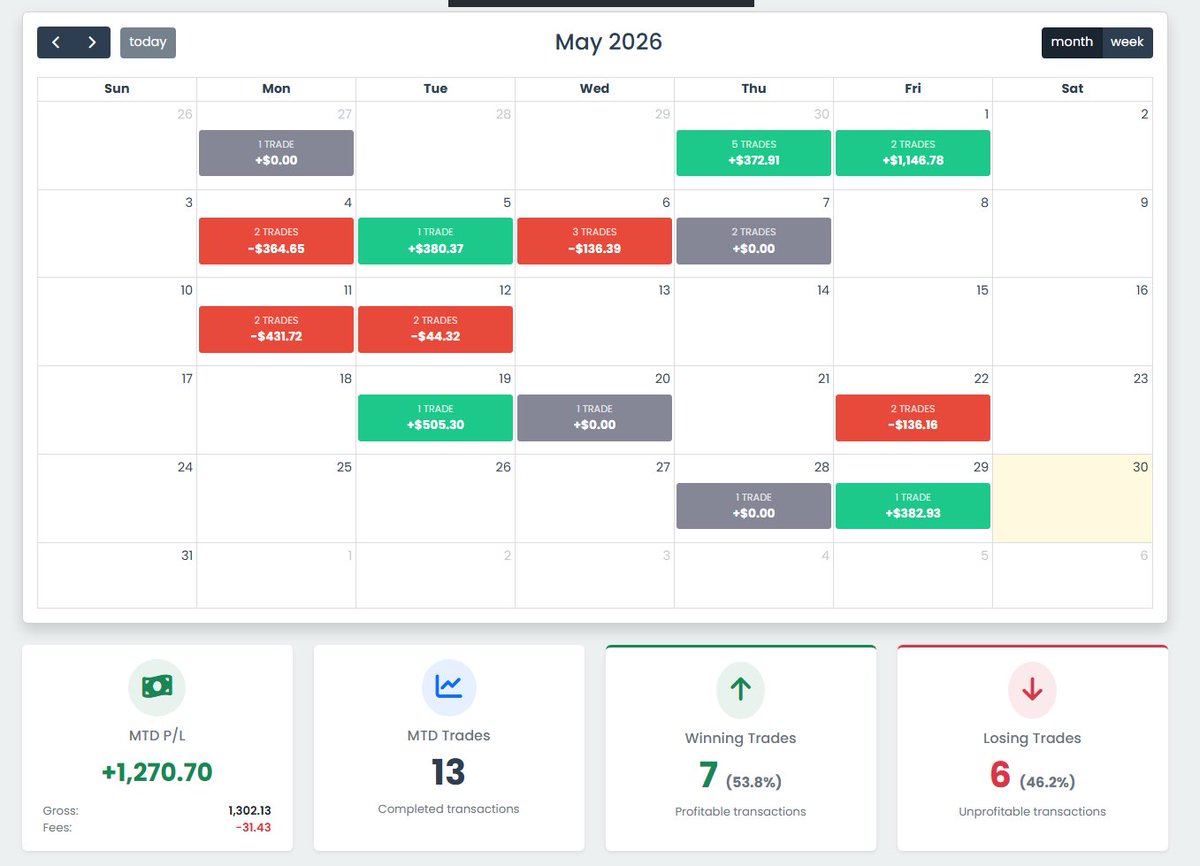Image resolution: width=1200 pixels, height=866 pixels.
Task: Open the 2 trades -$136.16 event on May 22
Action: pos(913,417)
